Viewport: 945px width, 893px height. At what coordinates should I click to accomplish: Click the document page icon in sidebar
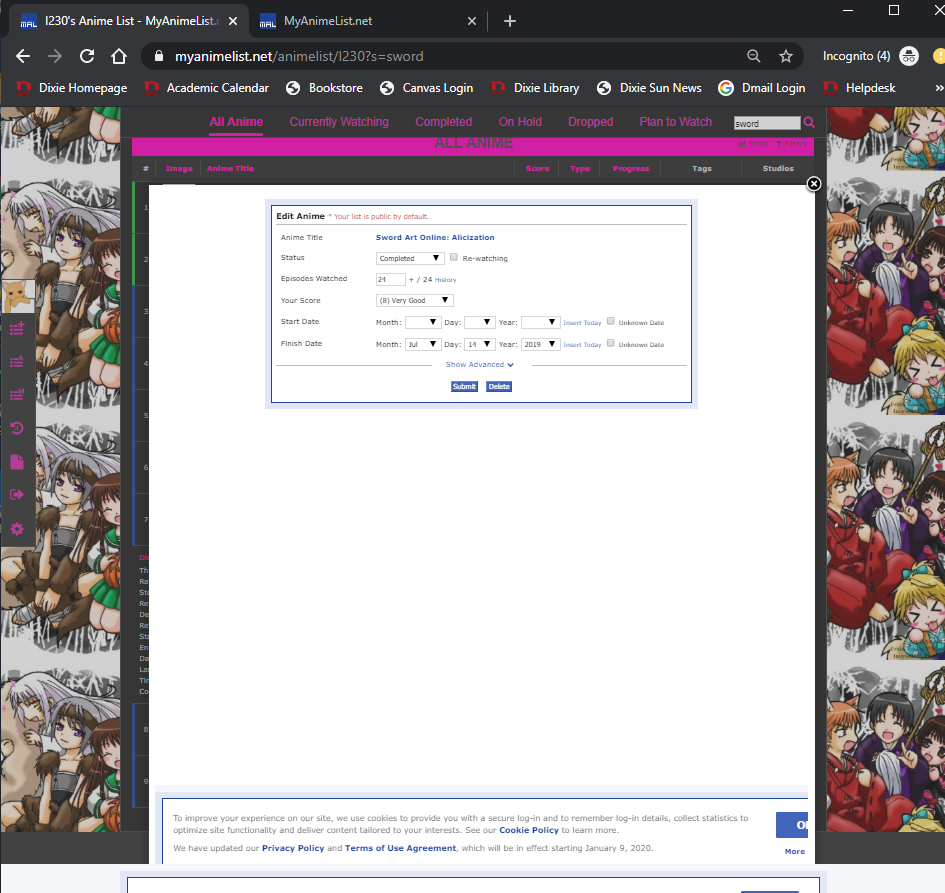click(x=17, y=462)
